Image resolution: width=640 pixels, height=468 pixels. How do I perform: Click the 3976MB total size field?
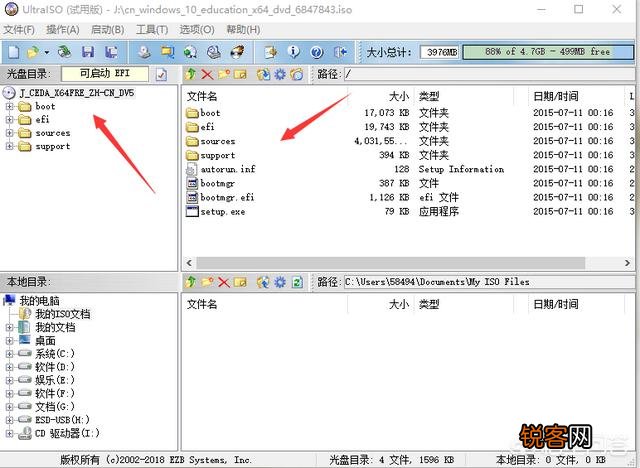pyautogui.click(x=440, y=52)
